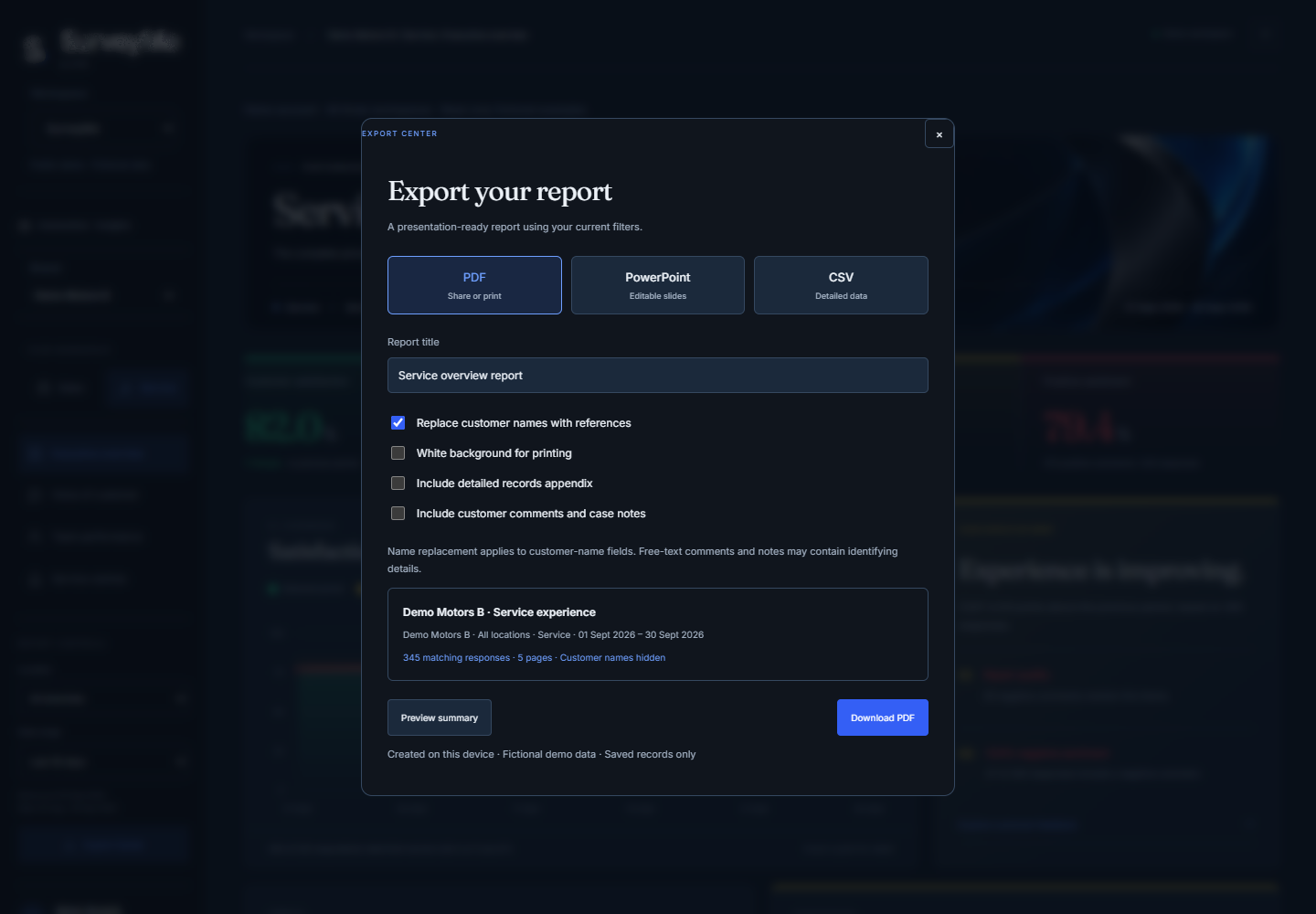Uncheck Replace customer names with references
This screenshot has width=1316, height=914.
click(x=398, y=423)
